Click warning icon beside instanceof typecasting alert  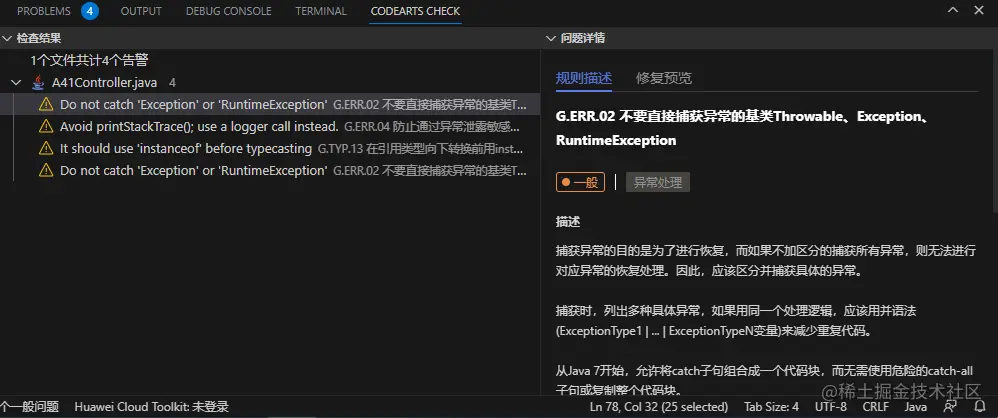click(46, 148)
